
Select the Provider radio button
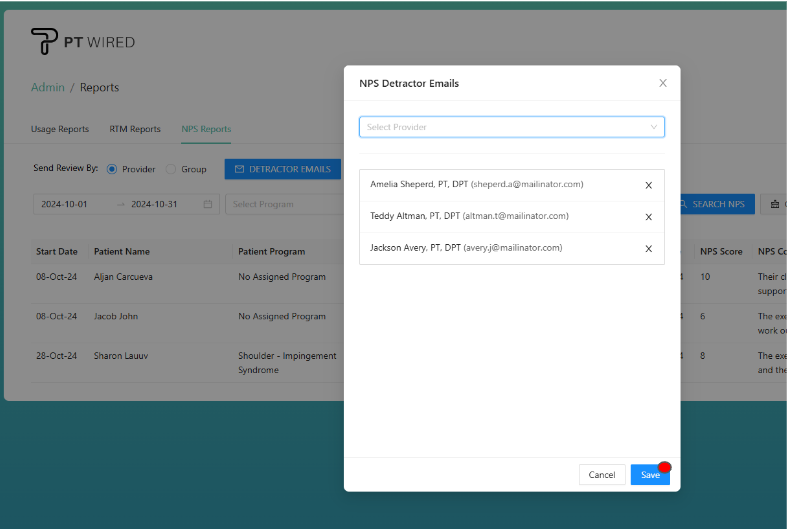112,169
